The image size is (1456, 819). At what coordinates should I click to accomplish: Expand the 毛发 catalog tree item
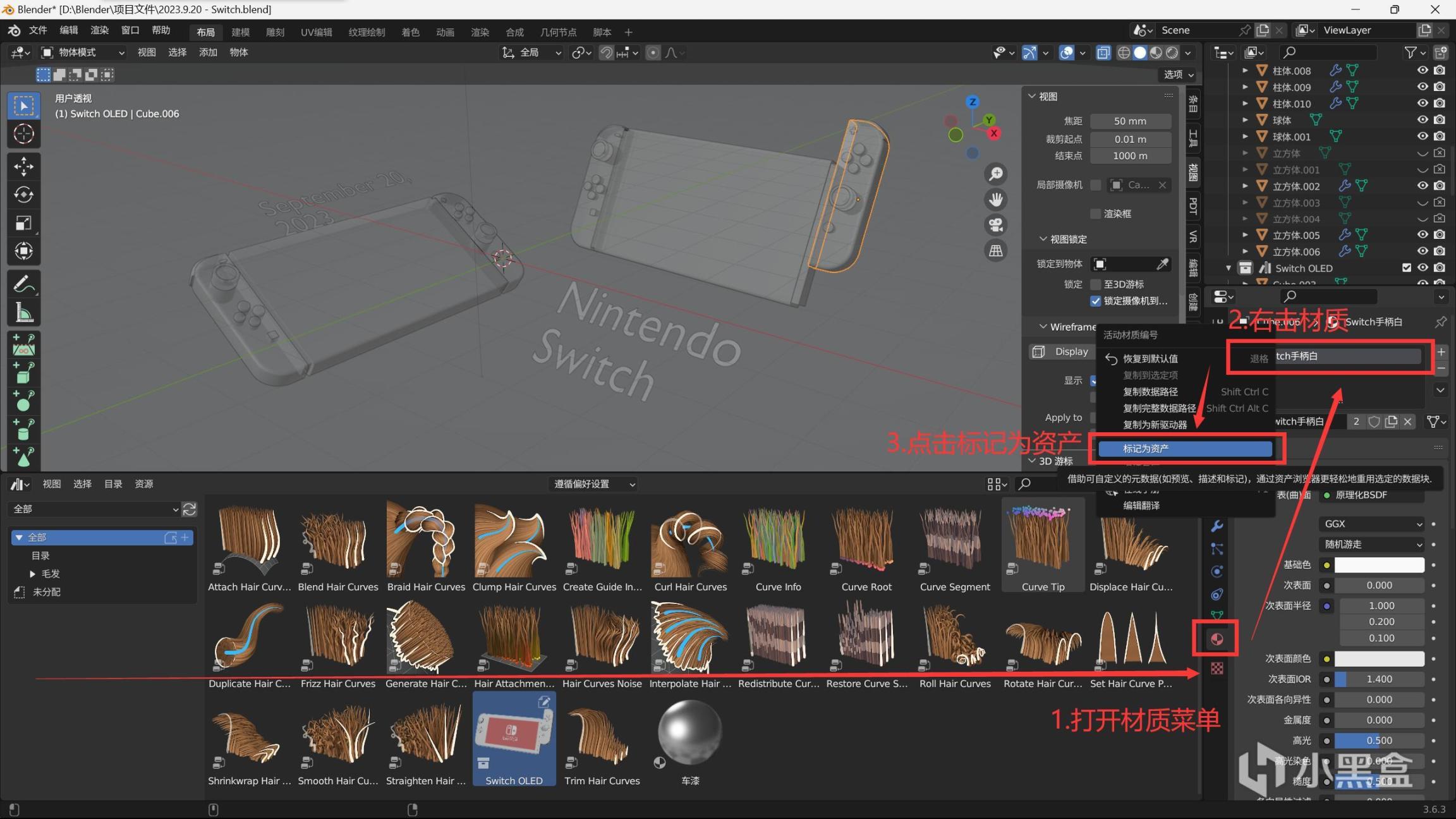click(x=32, y=574)
